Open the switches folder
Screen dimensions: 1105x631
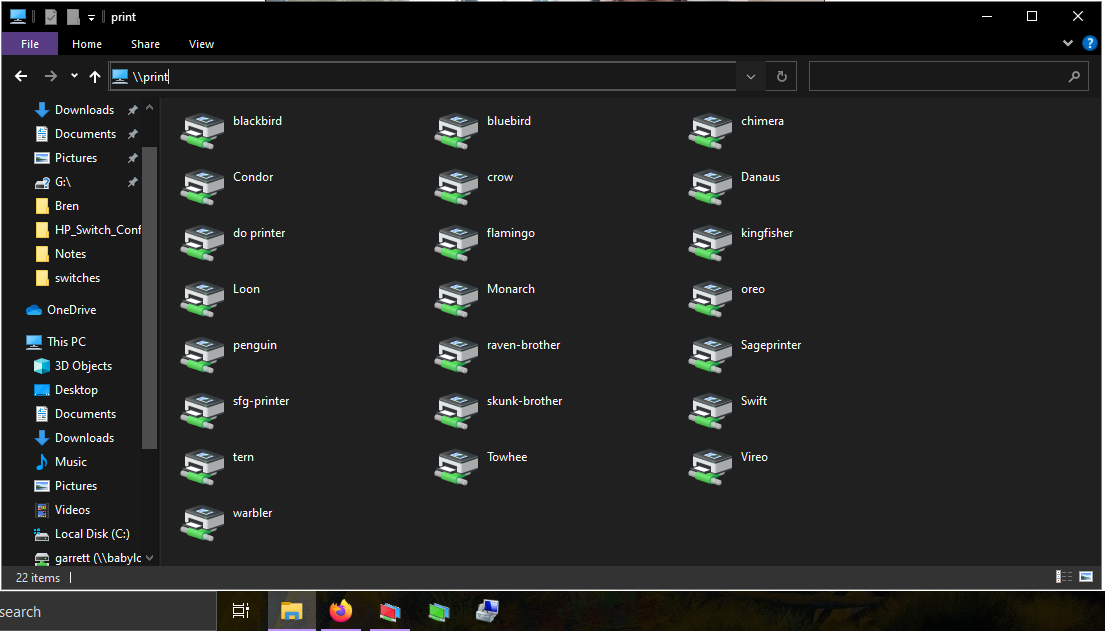coord(77,278)
